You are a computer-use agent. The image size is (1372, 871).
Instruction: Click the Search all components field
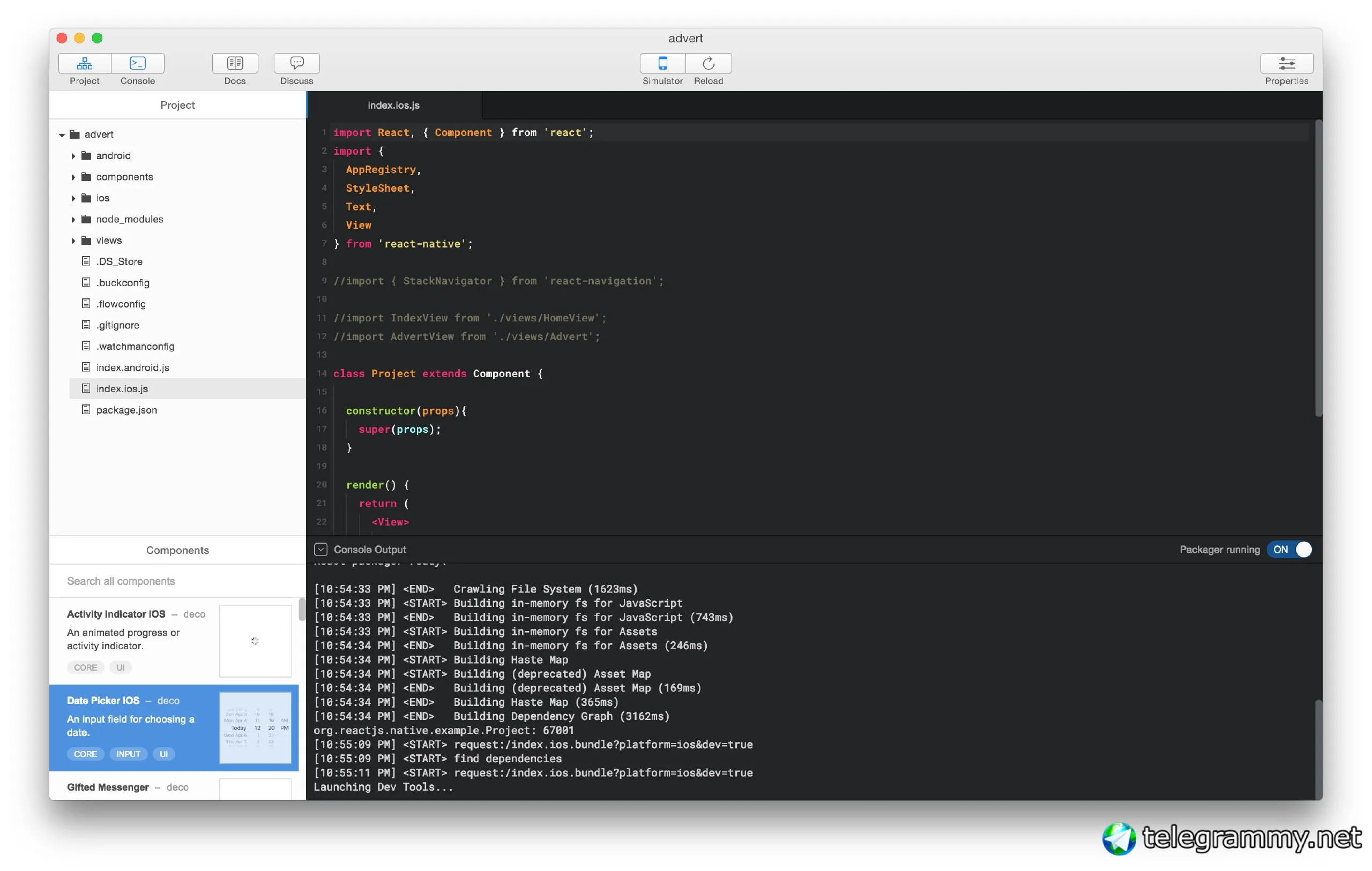(177, 581)
